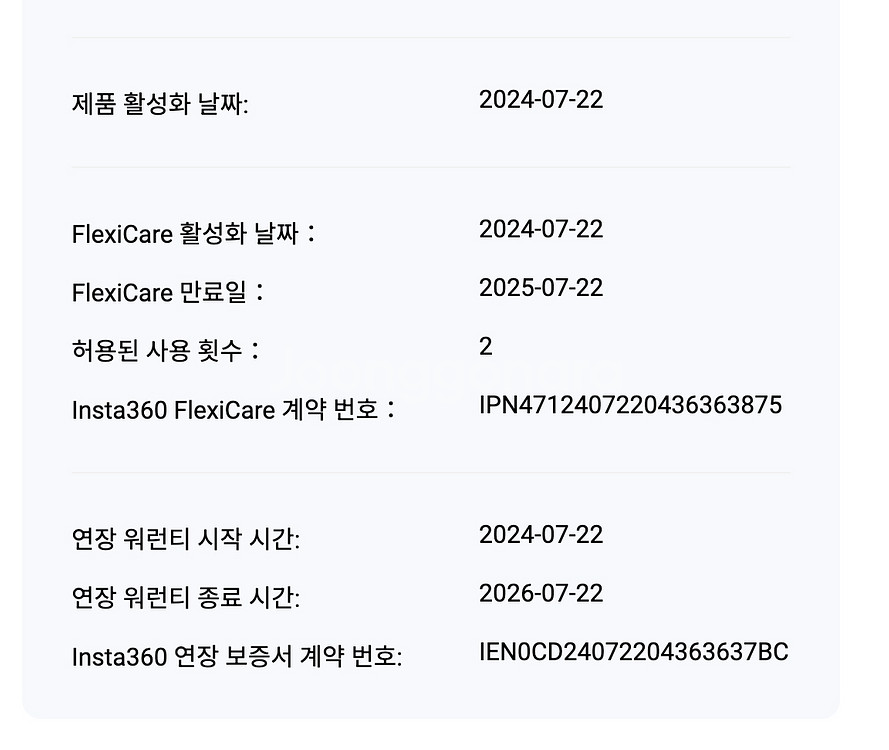The height and width of the screenshot is (750, 889).
Task: Select the contract number starting with IPN4712
Action: [630, 405]
